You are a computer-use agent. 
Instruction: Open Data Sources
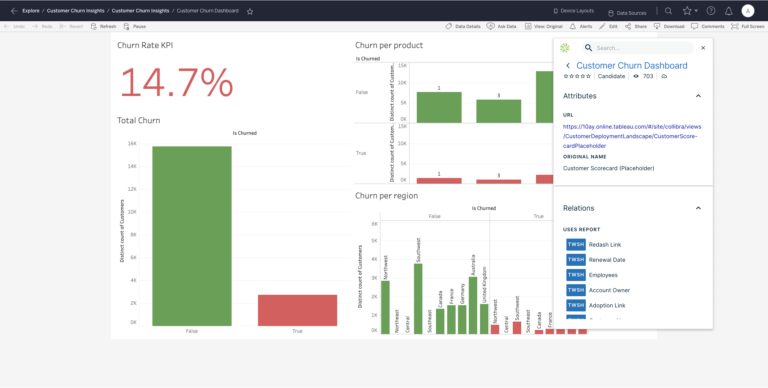627,13
